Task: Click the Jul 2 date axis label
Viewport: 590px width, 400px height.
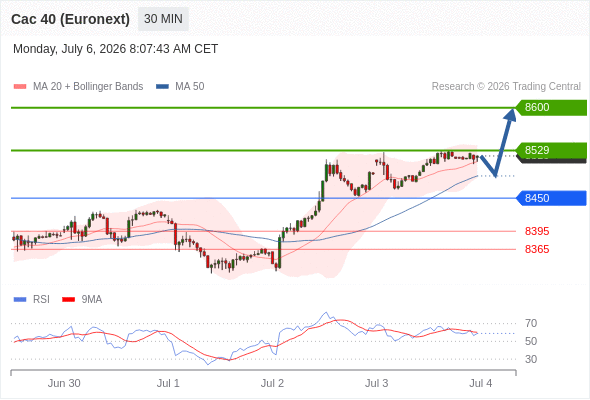Action: [x=272, y=383]
